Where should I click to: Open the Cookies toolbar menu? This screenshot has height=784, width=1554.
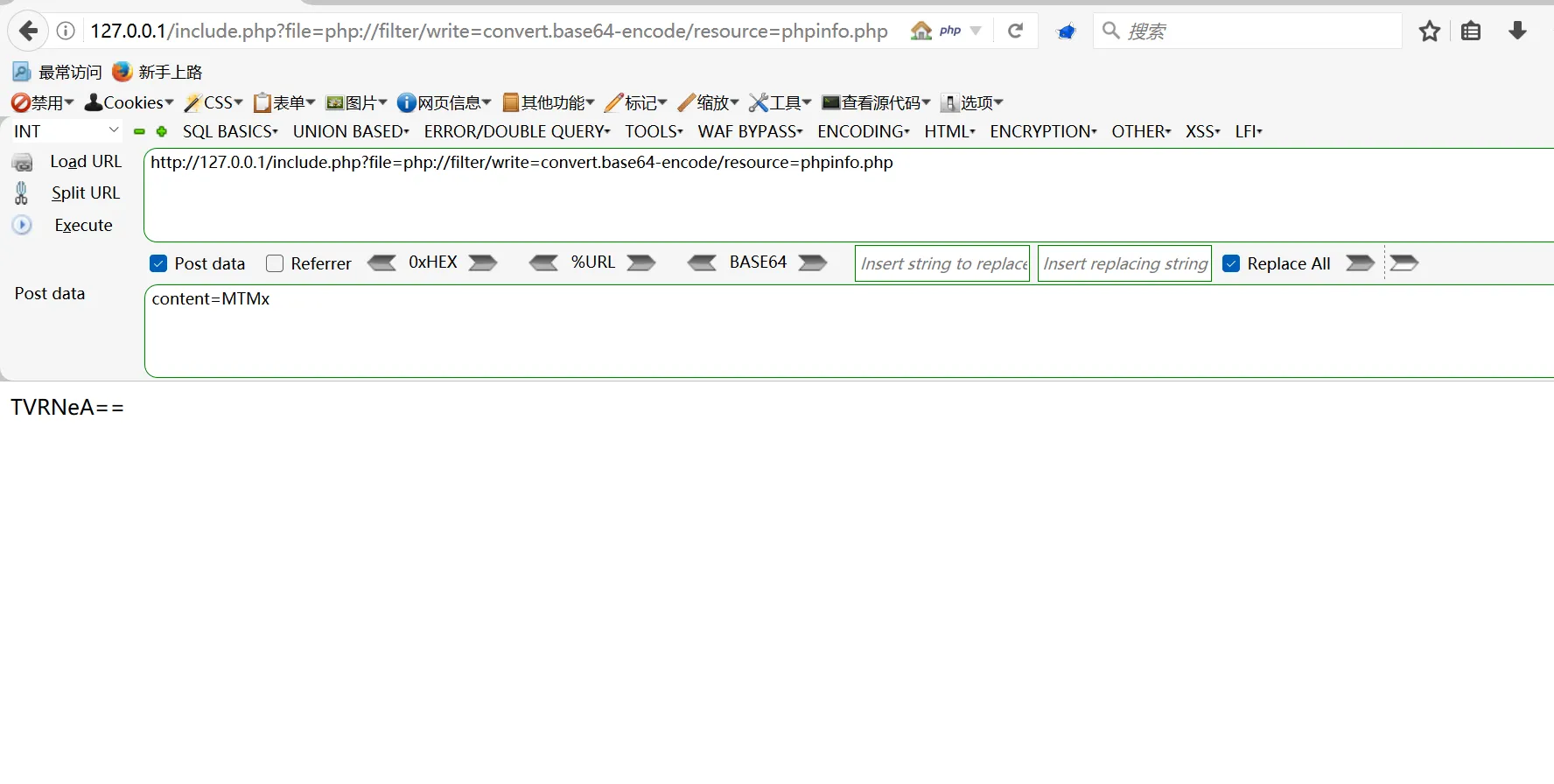click(x=129, y=103)
